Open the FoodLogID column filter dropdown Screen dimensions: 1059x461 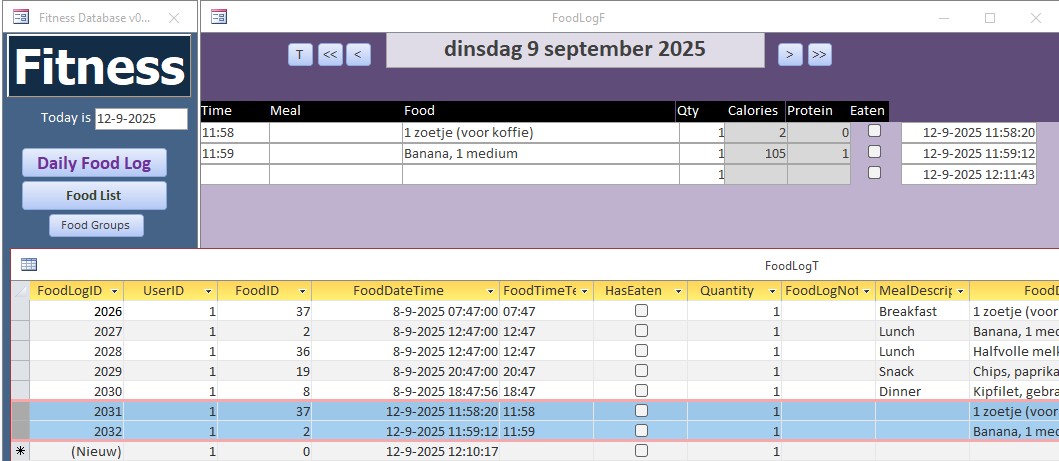pos(116,291)
